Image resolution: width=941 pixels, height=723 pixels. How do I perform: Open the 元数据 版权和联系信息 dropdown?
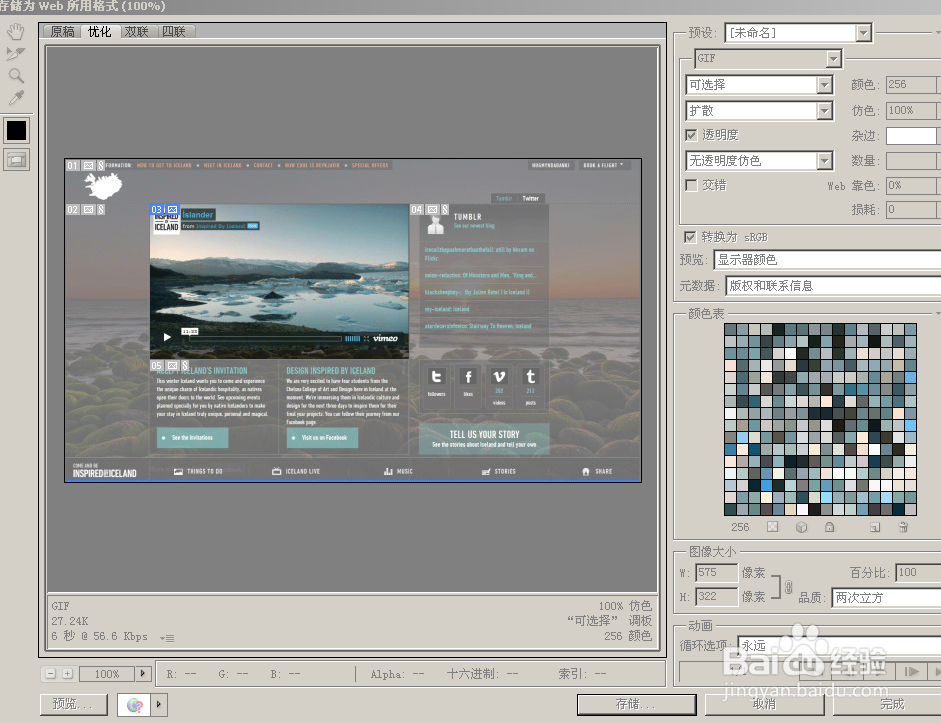tap(834, 286)
